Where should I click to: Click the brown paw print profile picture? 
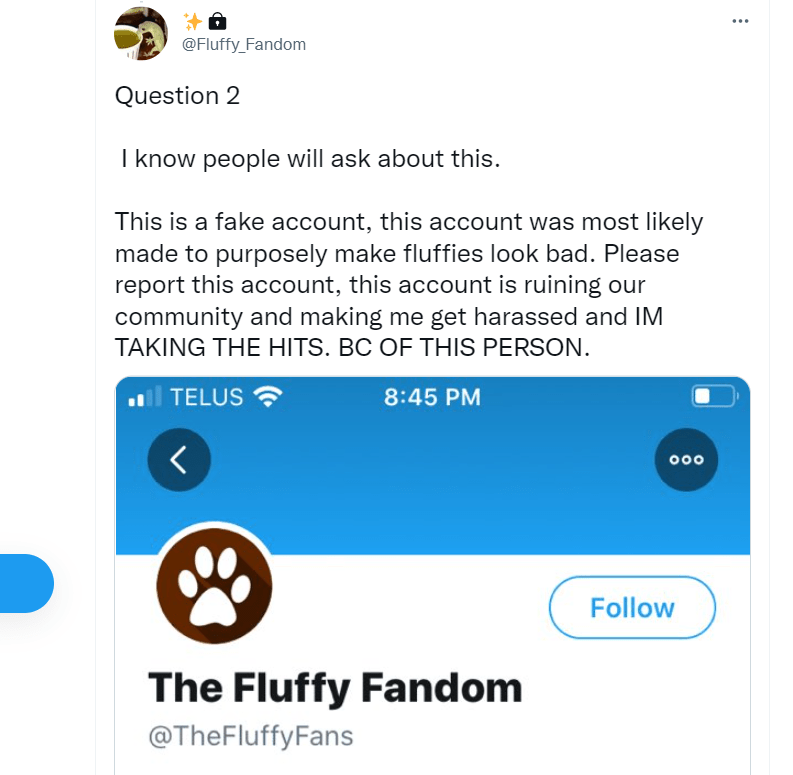(214, 585)
